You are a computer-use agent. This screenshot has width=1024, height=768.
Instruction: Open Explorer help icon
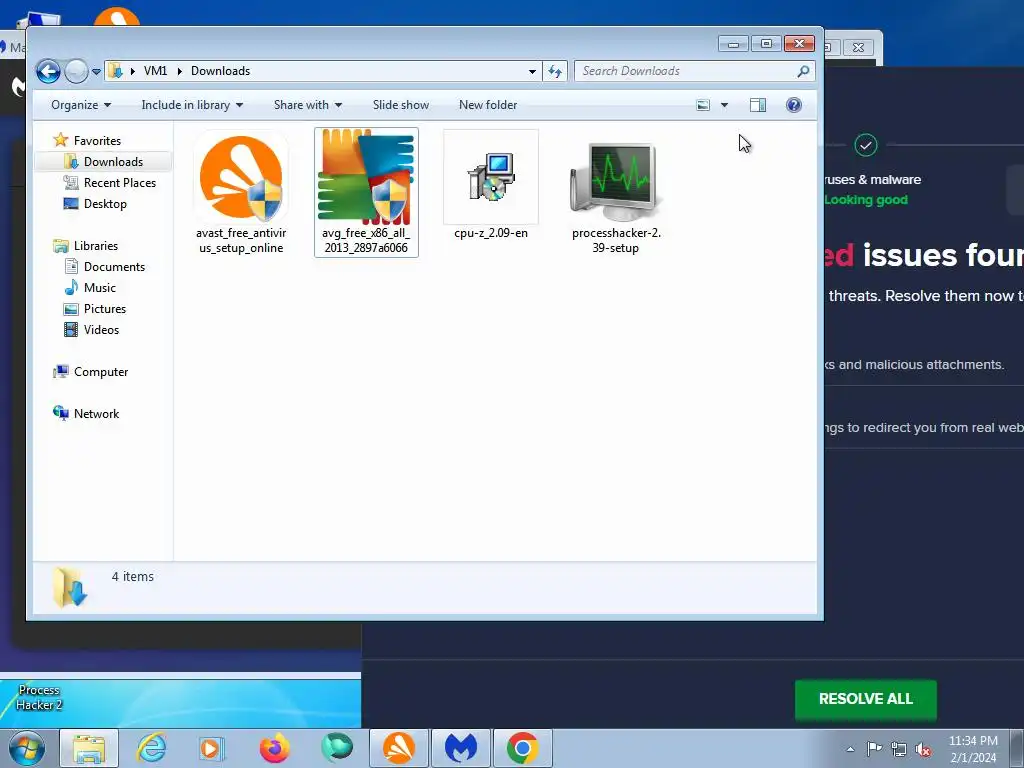pyautogui.click(x=793, y=105)
